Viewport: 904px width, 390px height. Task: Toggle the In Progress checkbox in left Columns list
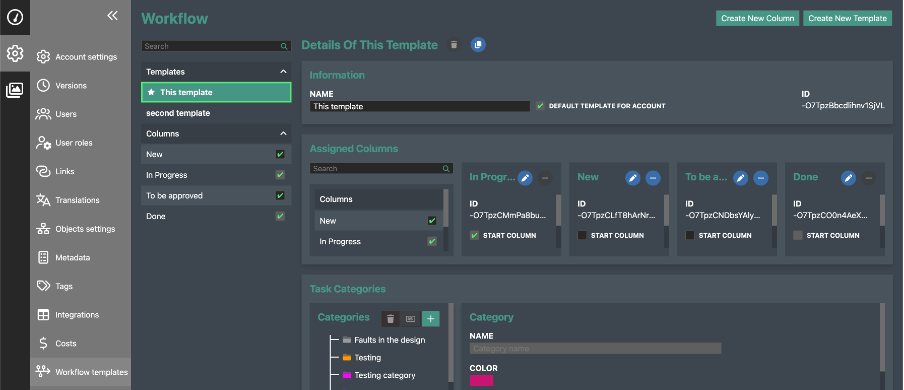(280, 175)
